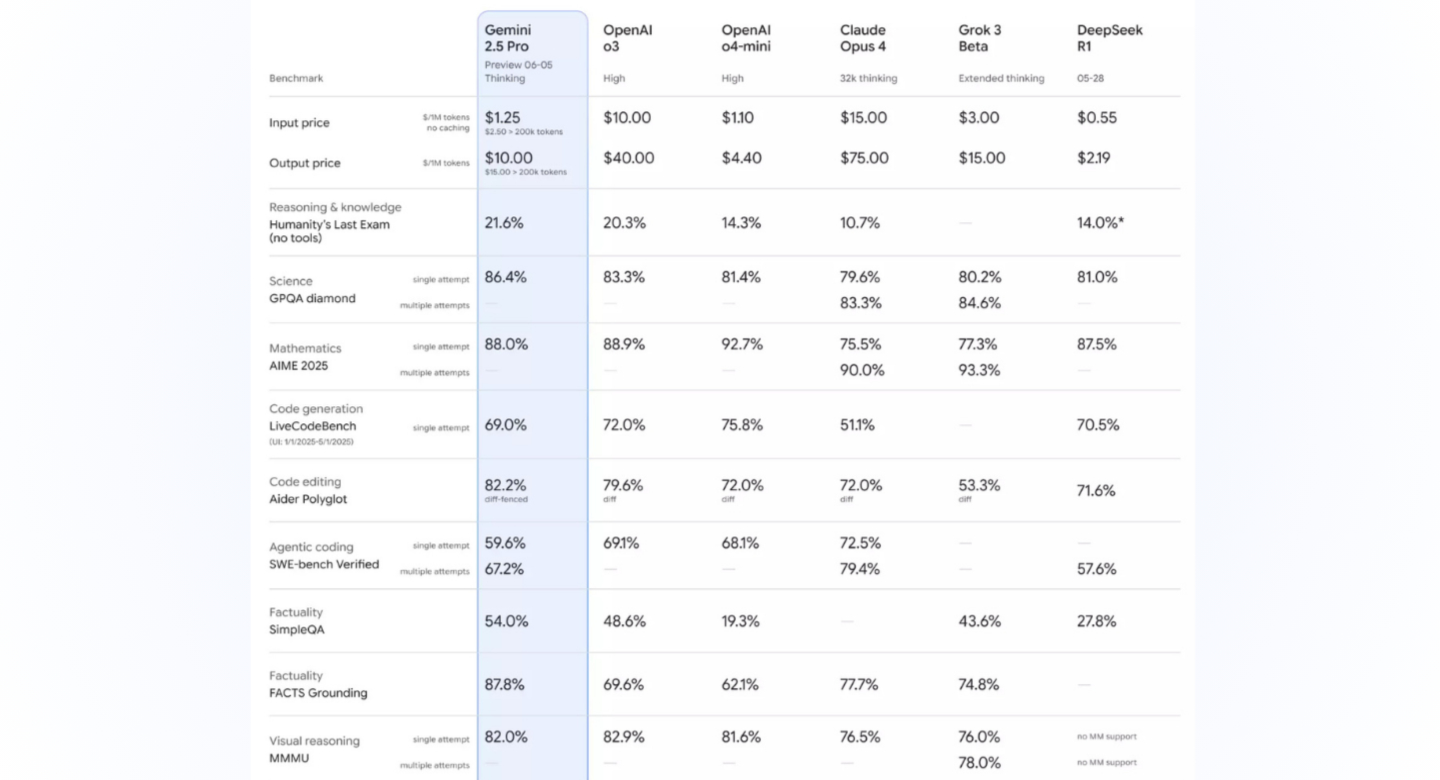Image resolution: width=1440 pixels, height=780 pixels.
Task: Click Claude Opus 4's $75.00 output price
Action: coord(865,158)
